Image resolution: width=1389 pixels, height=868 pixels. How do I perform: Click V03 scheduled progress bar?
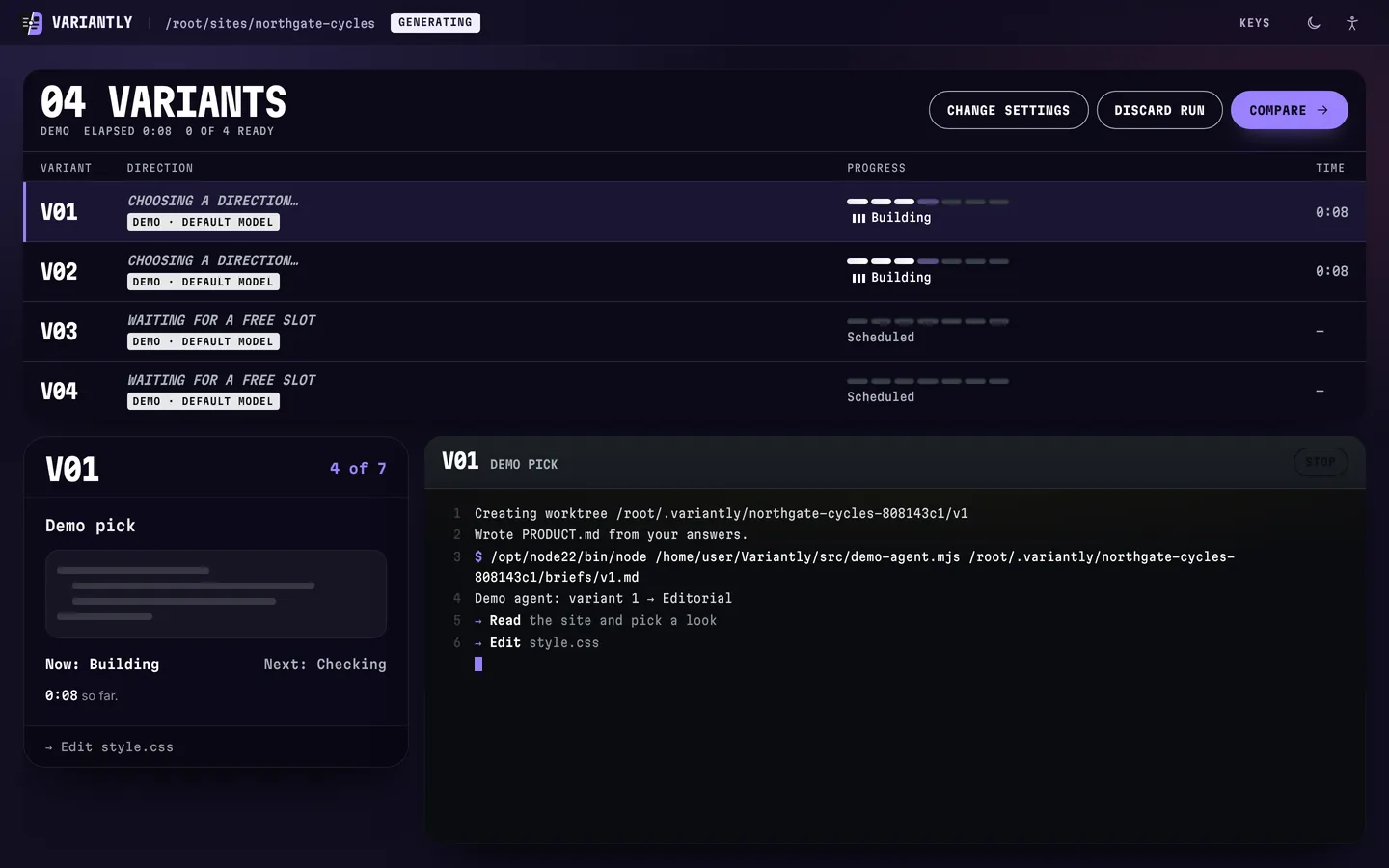(x=928, y=321)
